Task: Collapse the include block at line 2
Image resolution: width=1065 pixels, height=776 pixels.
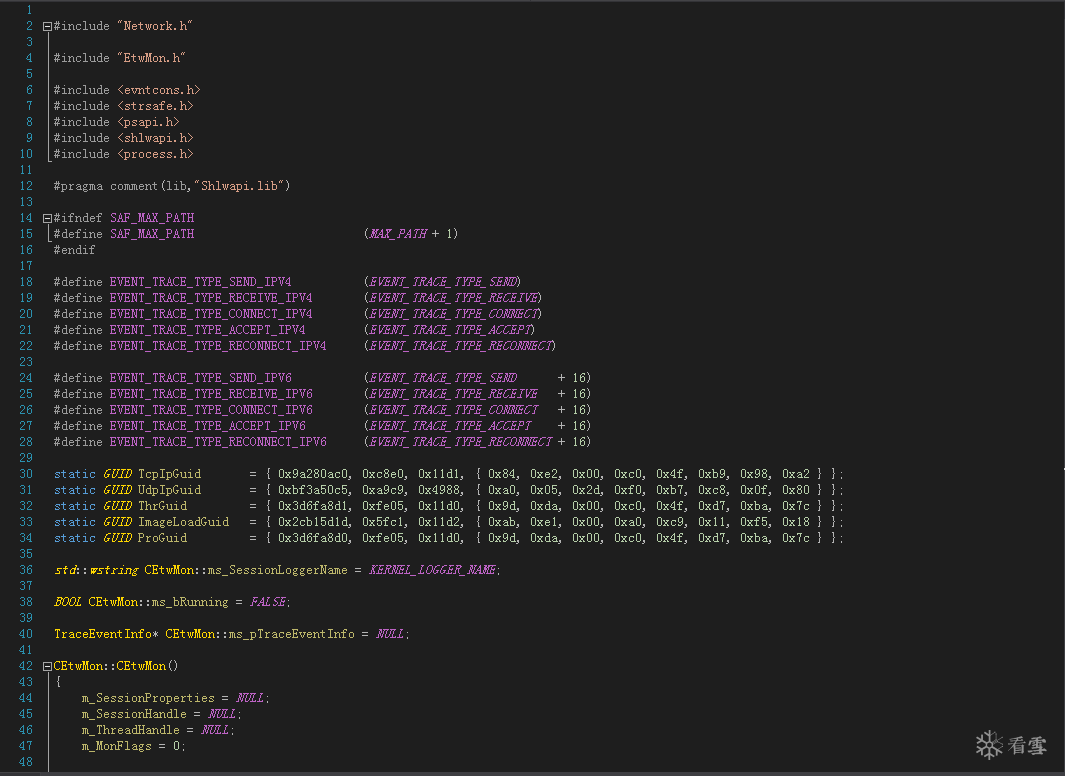Action: pyautogui.click(x=47, y=26)
